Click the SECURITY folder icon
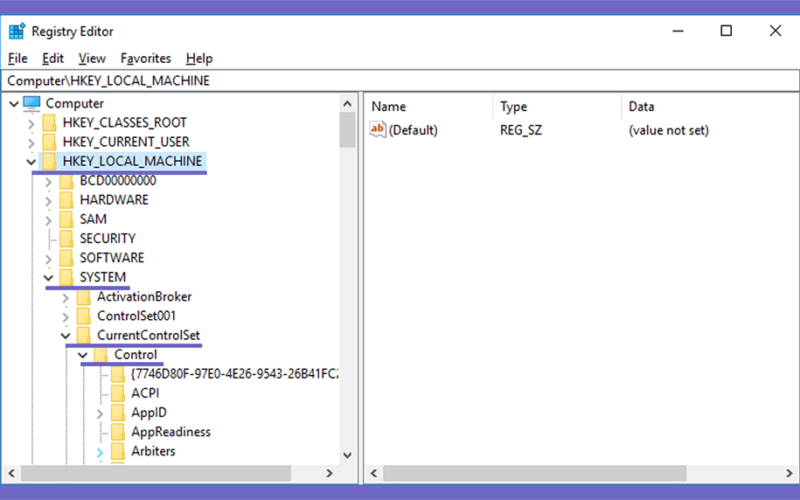This screenshot has height=500, width=800. point(66,239)
